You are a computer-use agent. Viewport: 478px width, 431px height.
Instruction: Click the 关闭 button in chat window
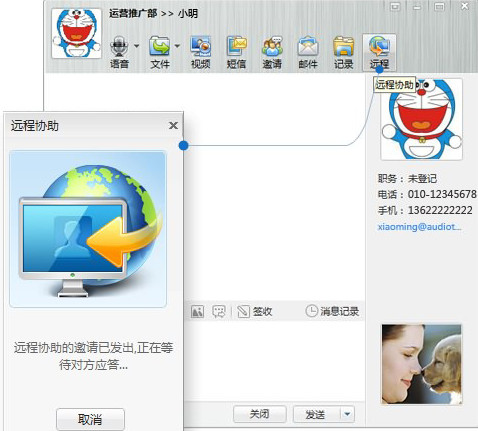(260, 414)
